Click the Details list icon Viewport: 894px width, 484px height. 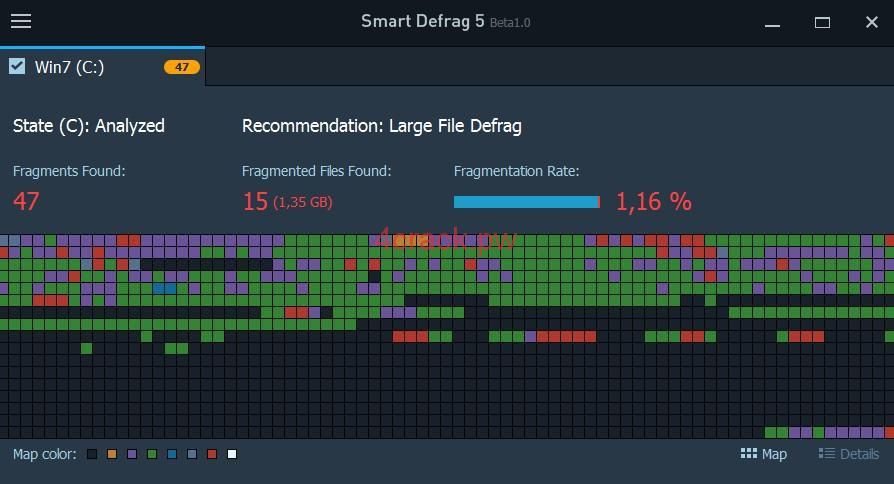(827, 453)
